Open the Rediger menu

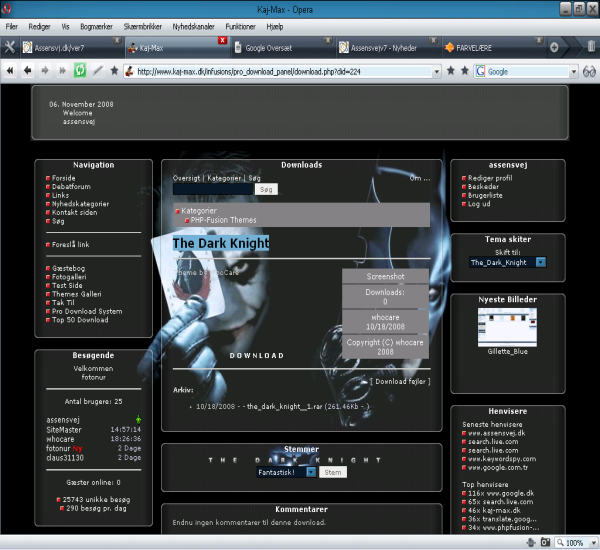point(39,26)
